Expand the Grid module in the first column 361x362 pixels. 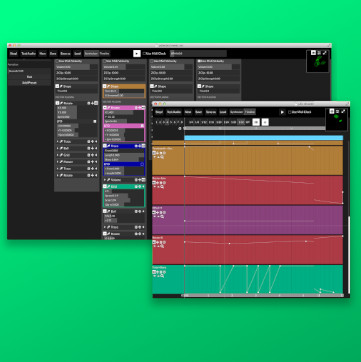pos(57,155)
